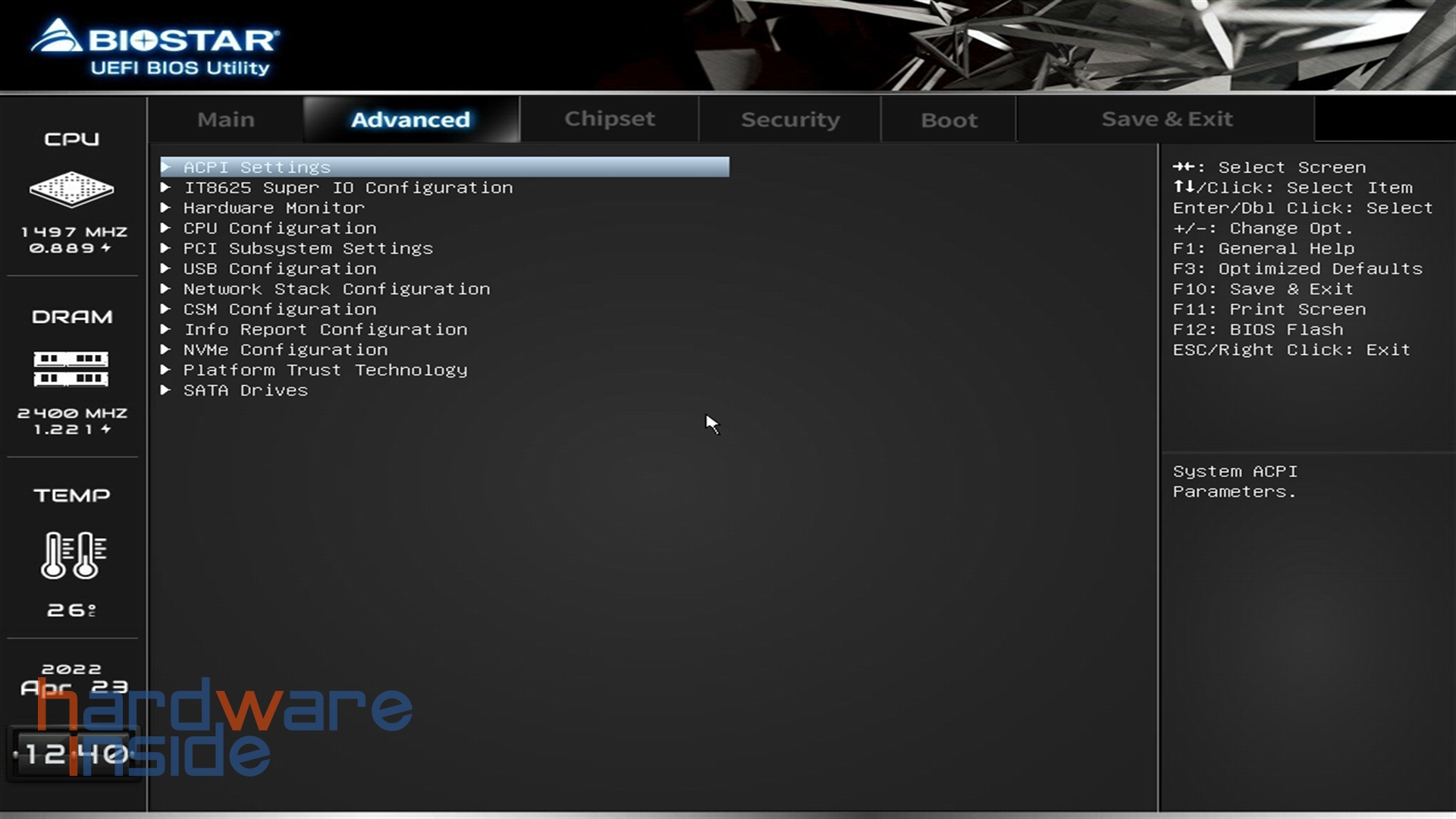The image size is (1456, 819).
Task: Switch to Save & Exit tab
Action: point(1166,119)
